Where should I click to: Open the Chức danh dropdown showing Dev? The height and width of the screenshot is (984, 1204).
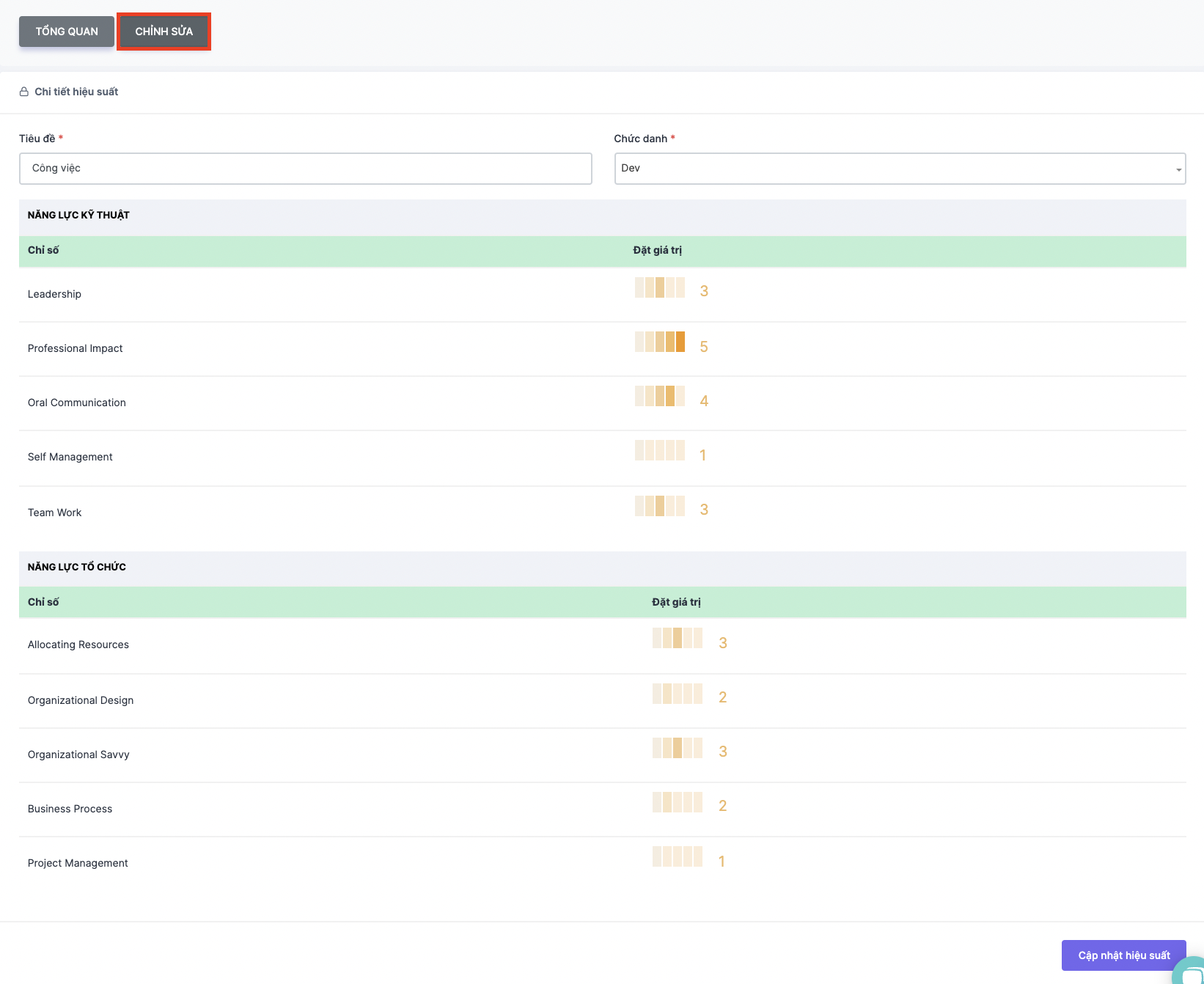coord(900,169)
